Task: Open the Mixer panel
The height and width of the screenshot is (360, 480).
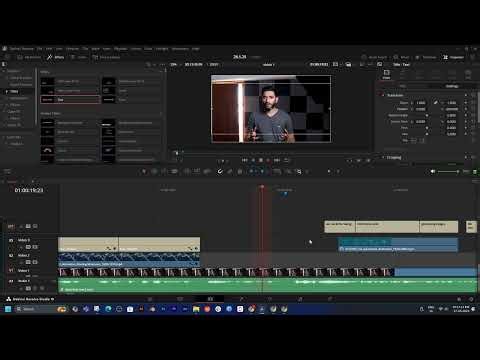Action: [x=401, y=57]
